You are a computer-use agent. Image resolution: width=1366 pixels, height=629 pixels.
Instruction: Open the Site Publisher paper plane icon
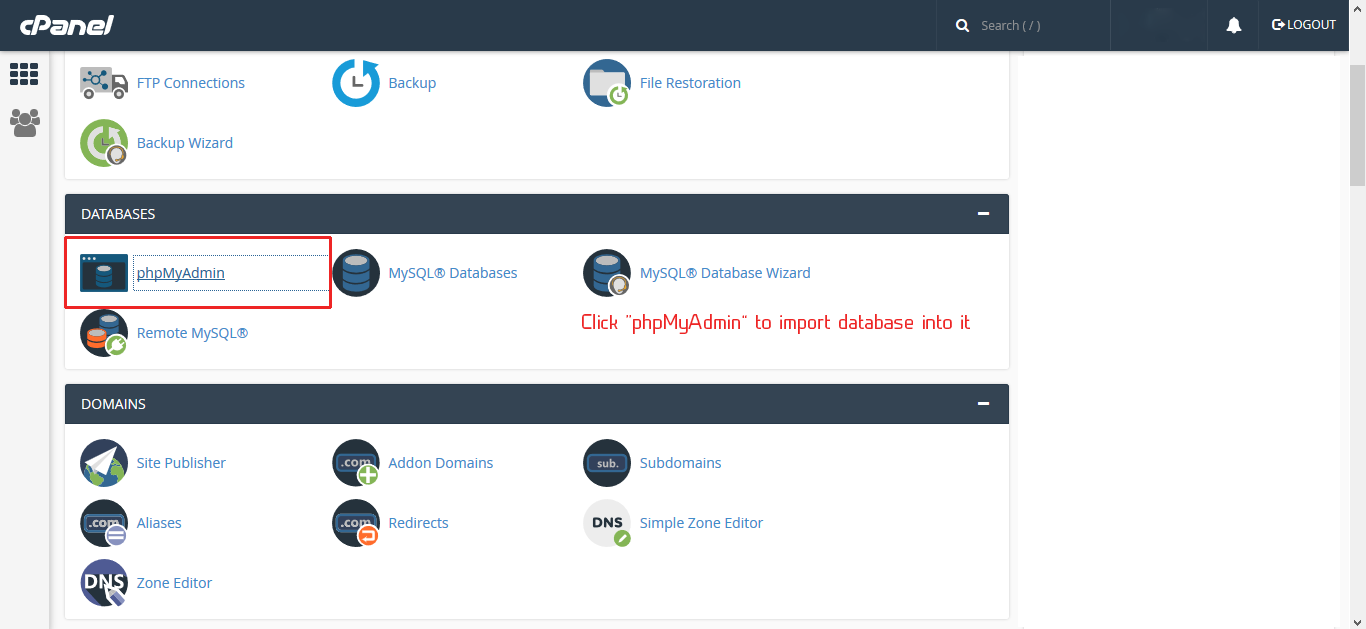[x=104, y=463]
